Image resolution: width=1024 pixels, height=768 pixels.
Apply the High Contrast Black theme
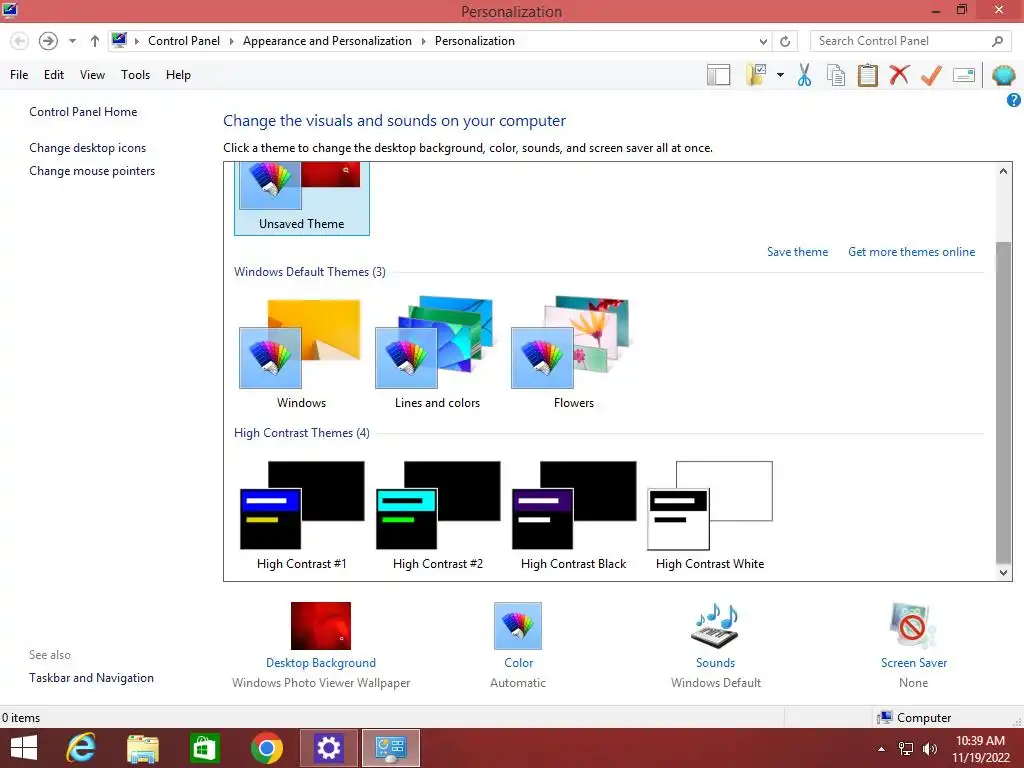[573, 515]
